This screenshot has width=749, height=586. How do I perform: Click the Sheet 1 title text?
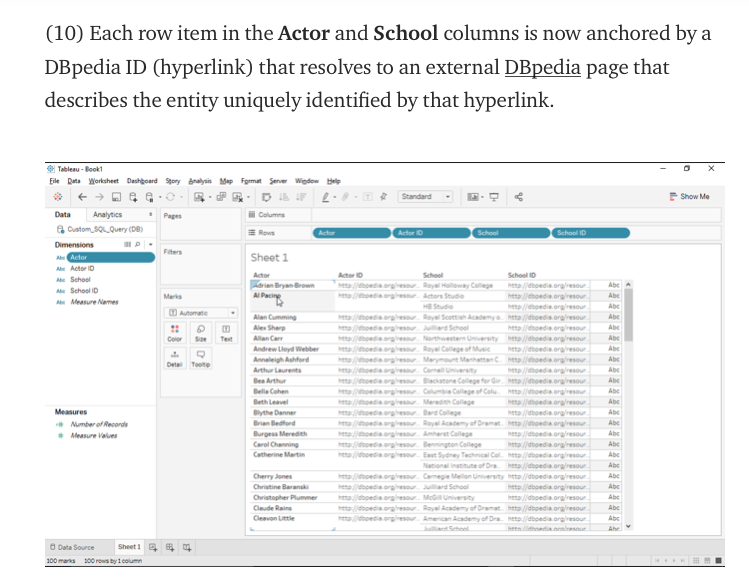click(269, 258)
